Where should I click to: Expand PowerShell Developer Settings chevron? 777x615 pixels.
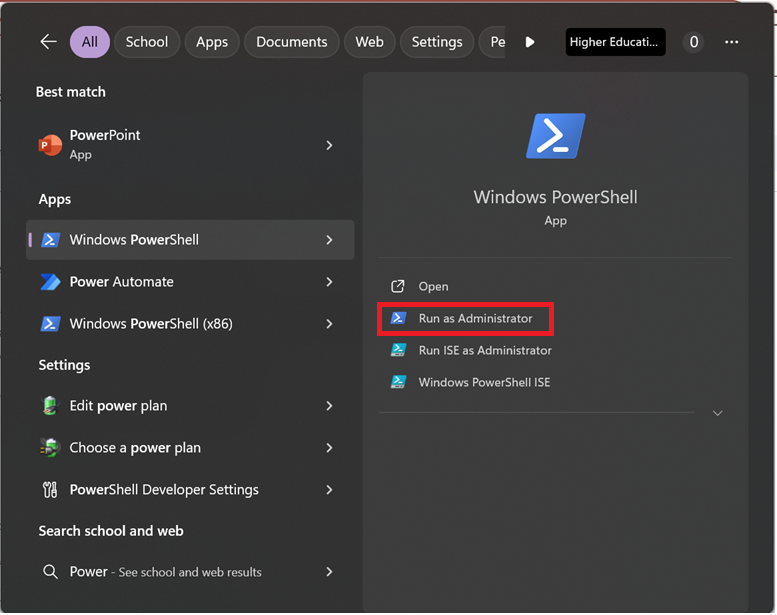pyautogui.click(x=330, y=490)
